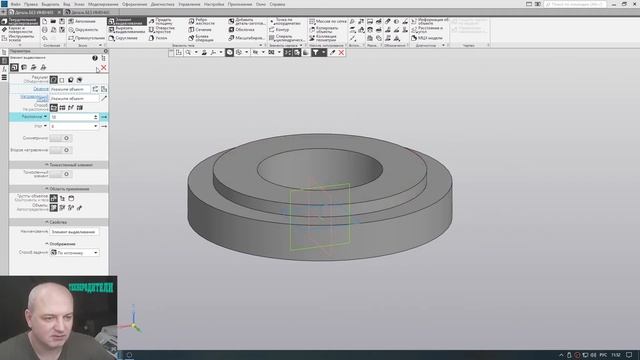The image size is (640, 360).
Task: Open the Modeling (Моделирование) menu
Action: coord(103,4)
